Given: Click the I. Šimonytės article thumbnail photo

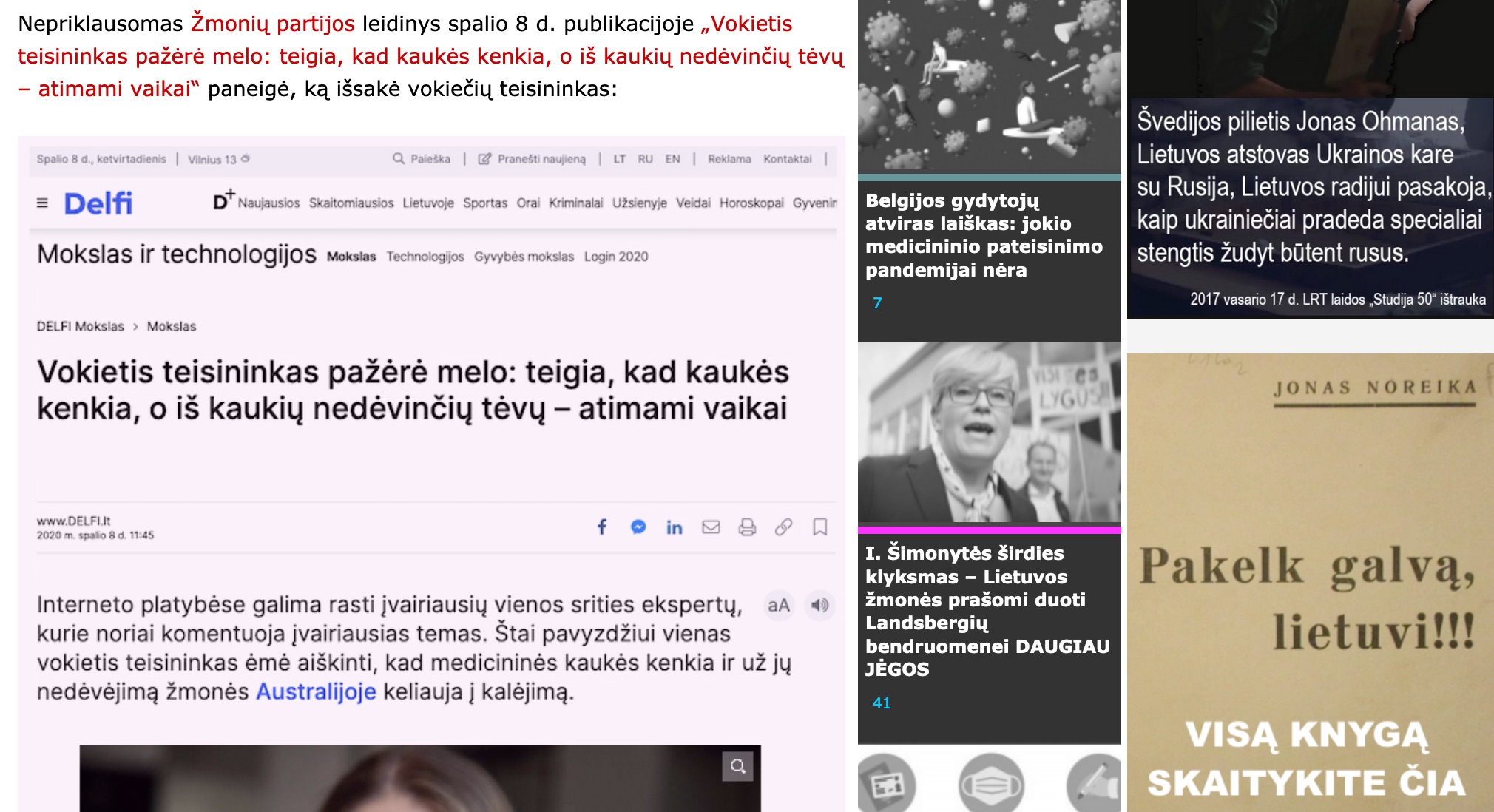Looking at the screenshot, I should click(x=989, y=433).
